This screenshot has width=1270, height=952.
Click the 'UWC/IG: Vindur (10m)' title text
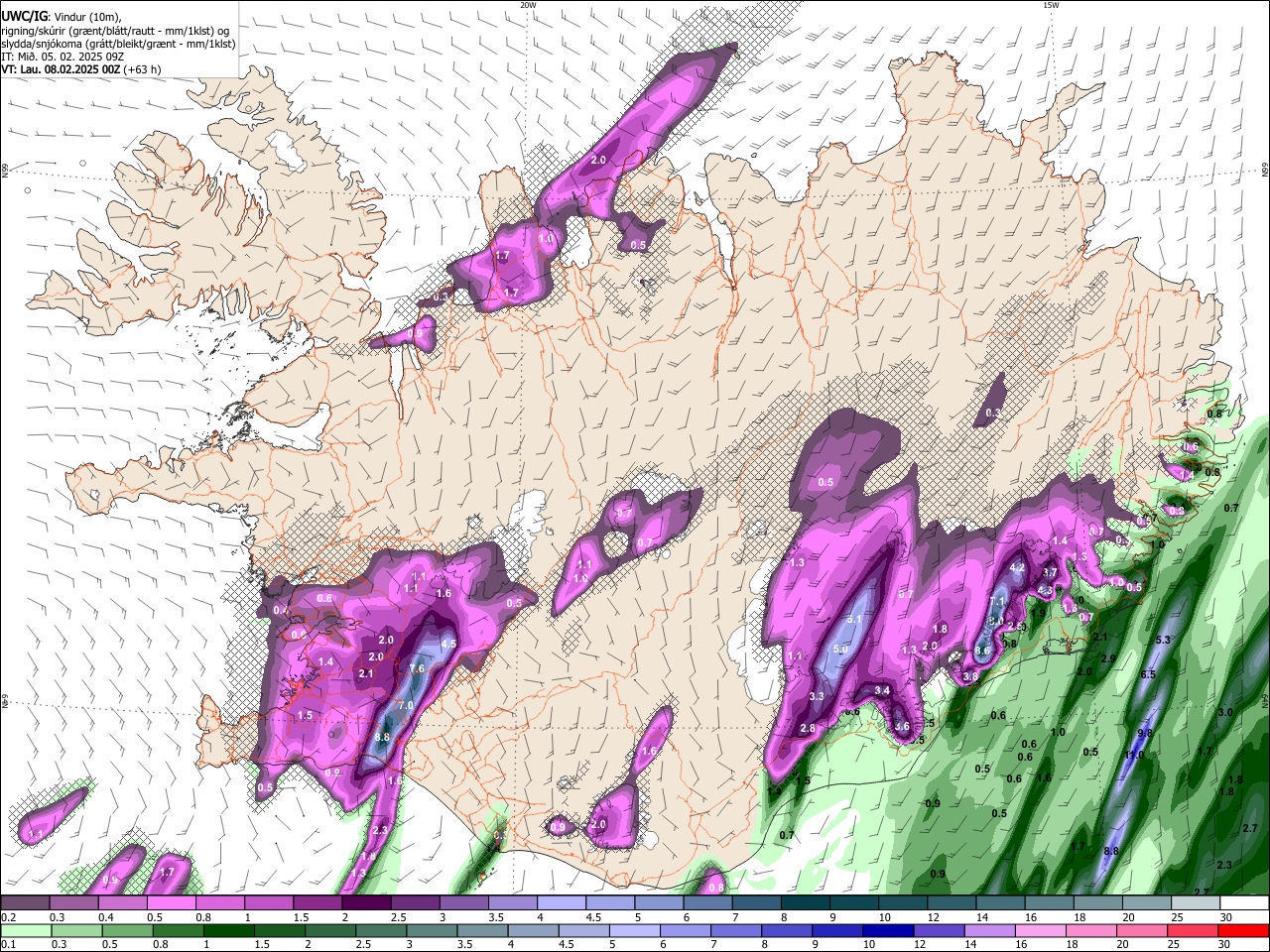[x=62, y=17]
